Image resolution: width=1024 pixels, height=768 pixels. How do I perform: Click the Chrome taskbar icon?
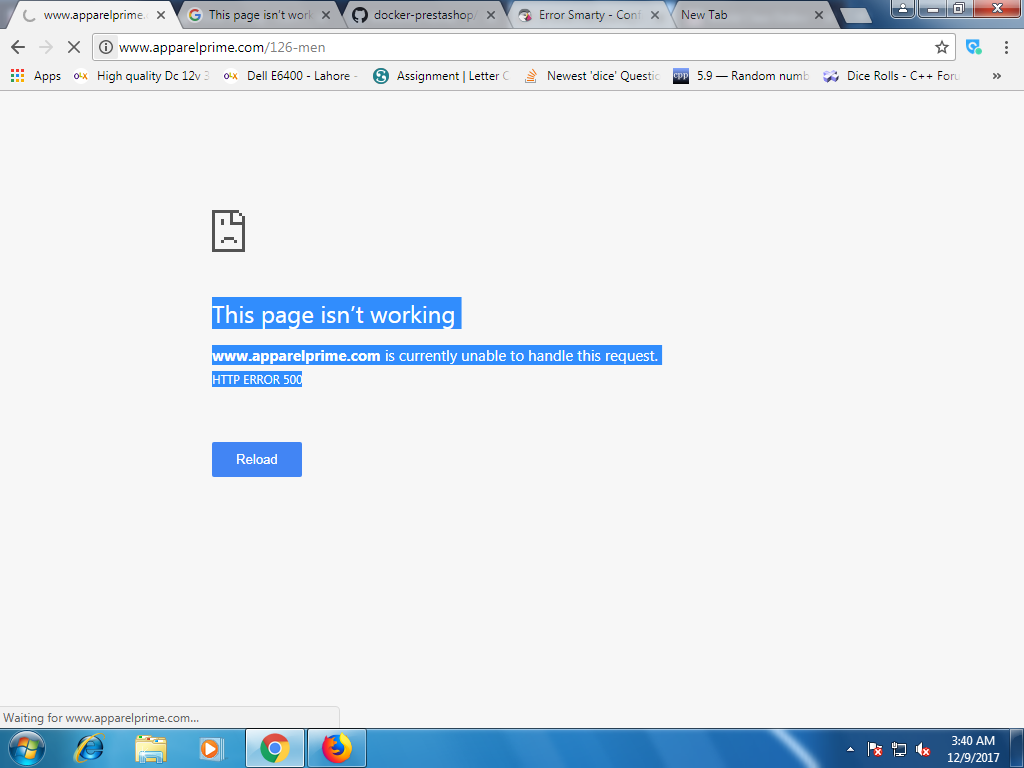275,748
